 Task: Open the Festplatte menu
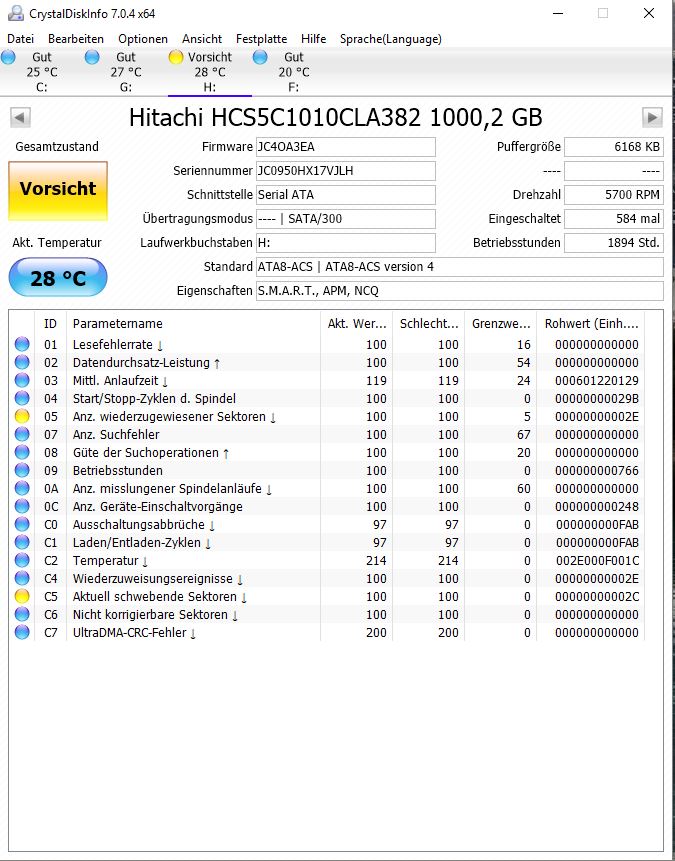click(x=261, y=39)
